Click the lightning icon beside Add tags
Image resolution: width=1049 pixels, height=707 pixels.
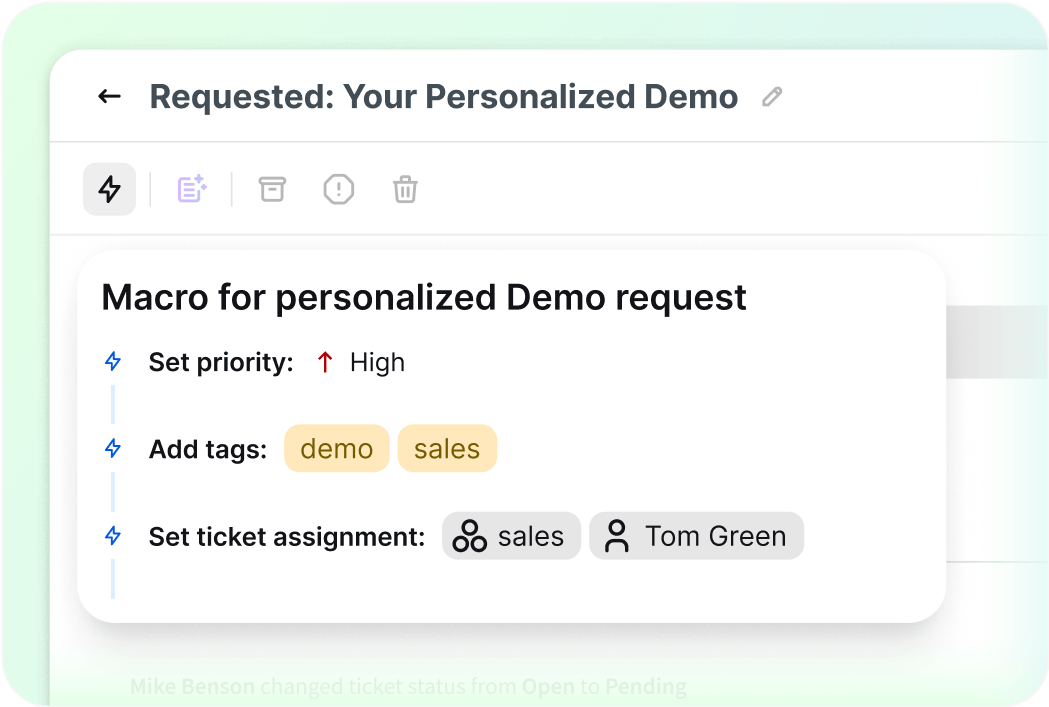pos(113,449)
